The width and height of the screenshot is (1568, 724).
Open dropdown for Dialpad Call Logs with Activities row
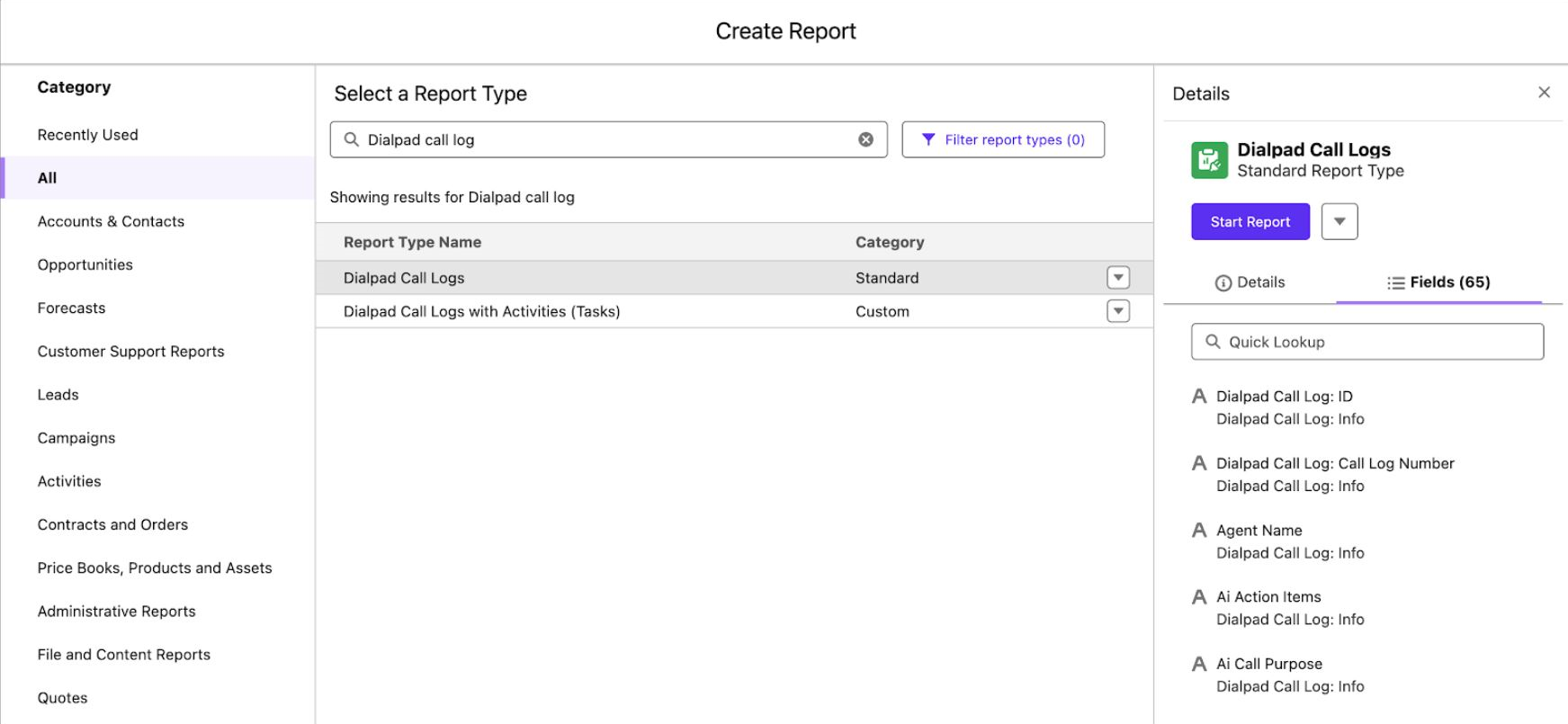tap(1118, 311)
